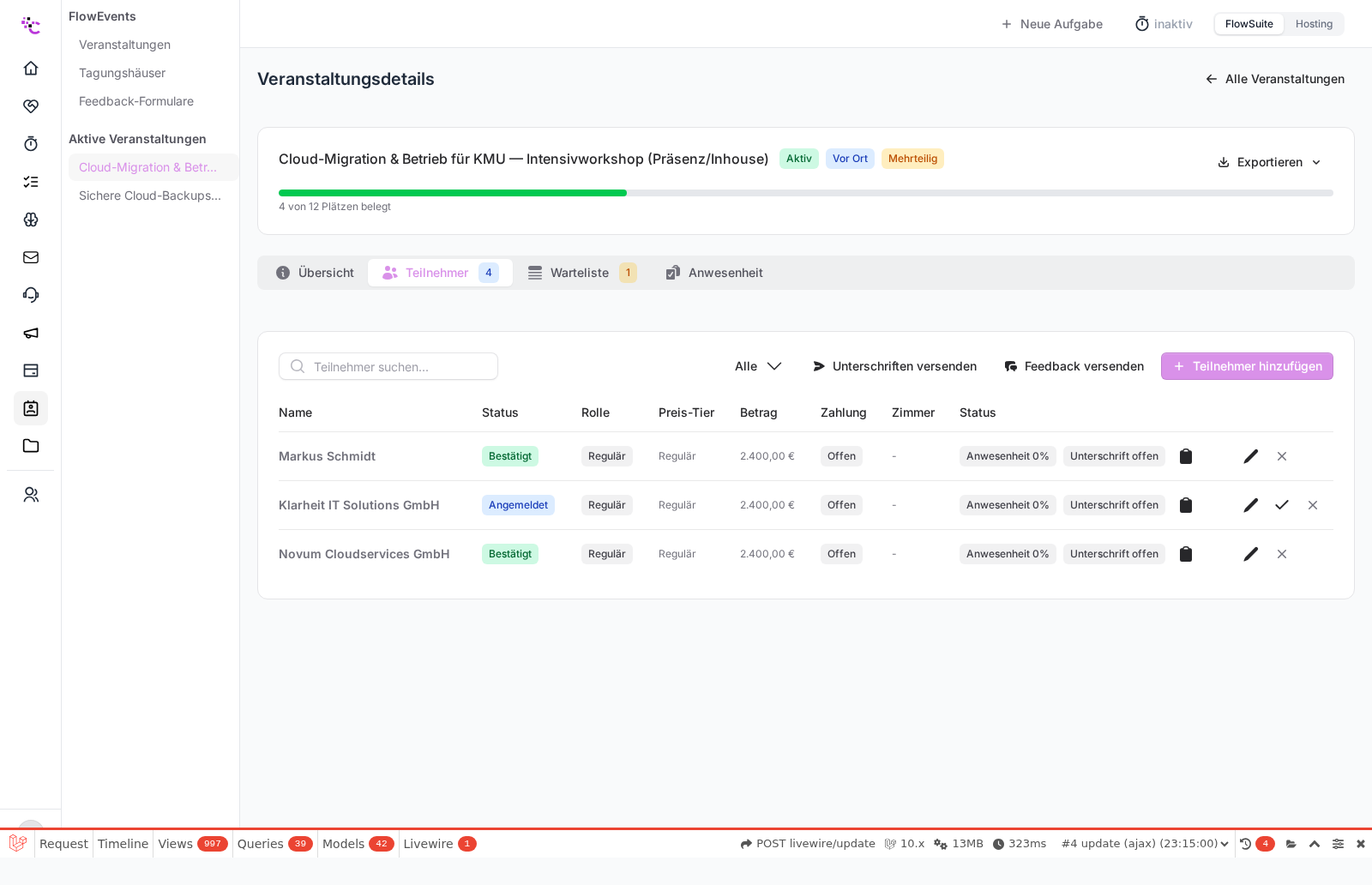Edit Markus Schmidt with pencil icon
This screenshot has height=885, width=1372.
click(1251, 456)
